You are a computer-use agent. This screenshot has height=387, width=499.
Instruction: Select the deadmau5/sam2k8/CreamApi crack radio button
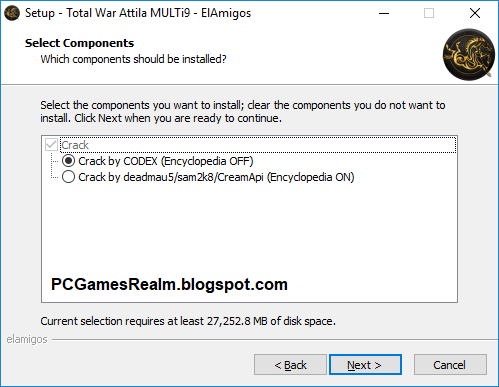coord(68,177)
